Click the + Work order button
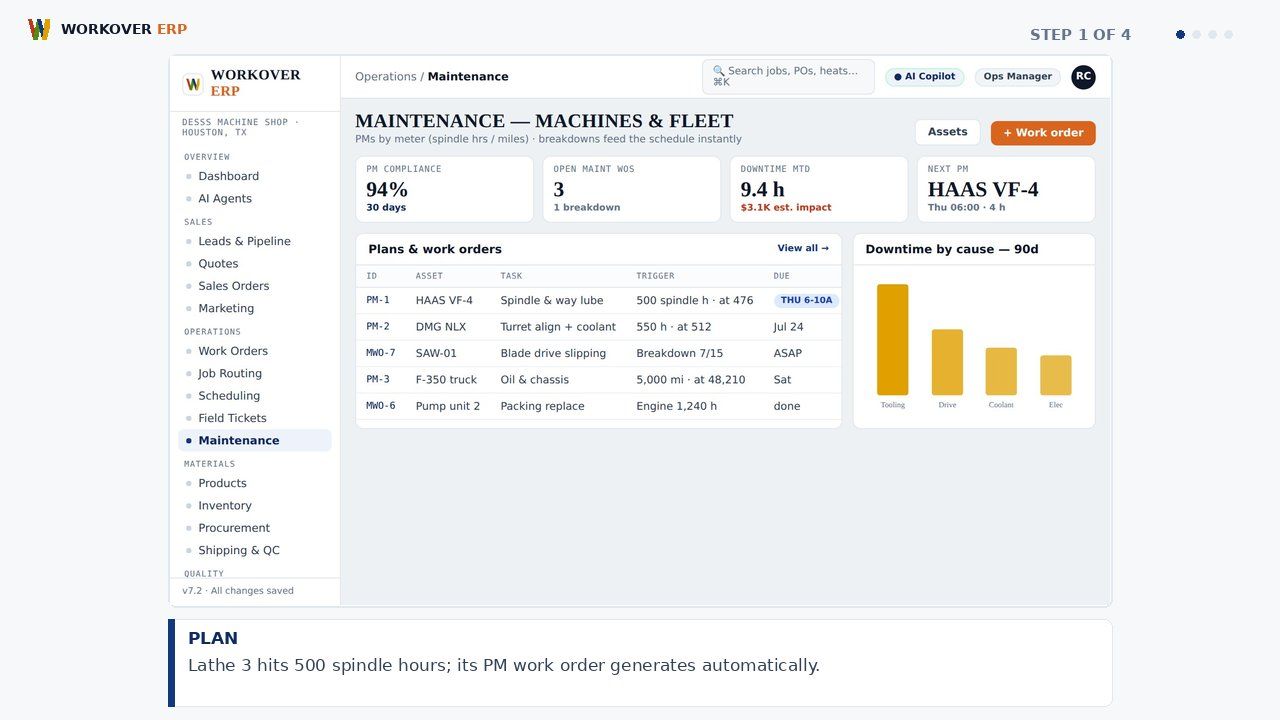 tap(1043, 133)
